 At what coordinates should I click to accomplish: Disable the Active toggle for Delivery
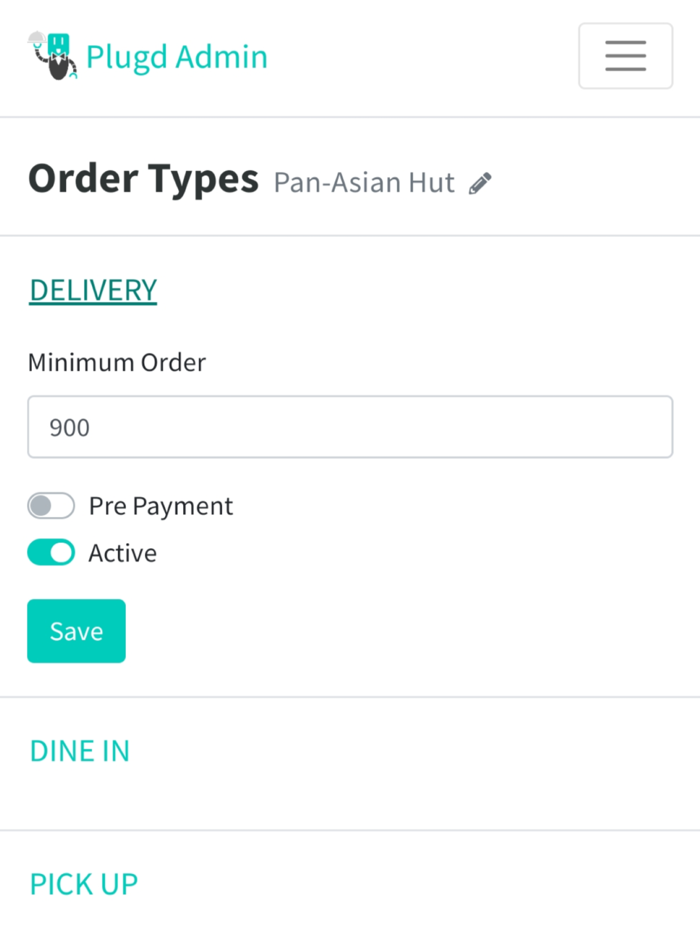point(50,552)
